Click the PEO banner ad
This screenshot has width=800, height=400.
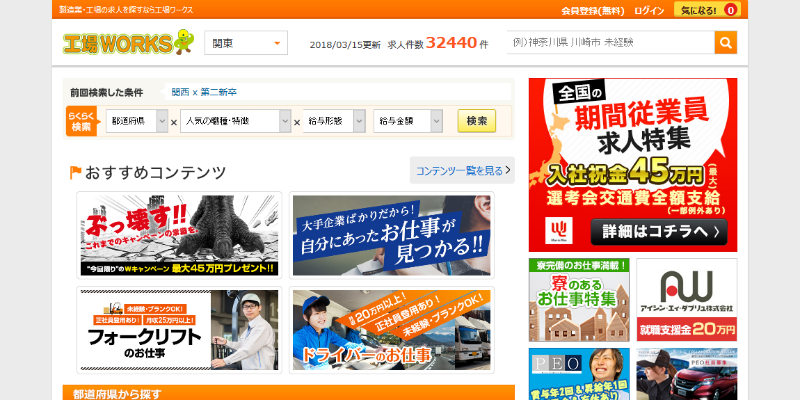[579, 373]
